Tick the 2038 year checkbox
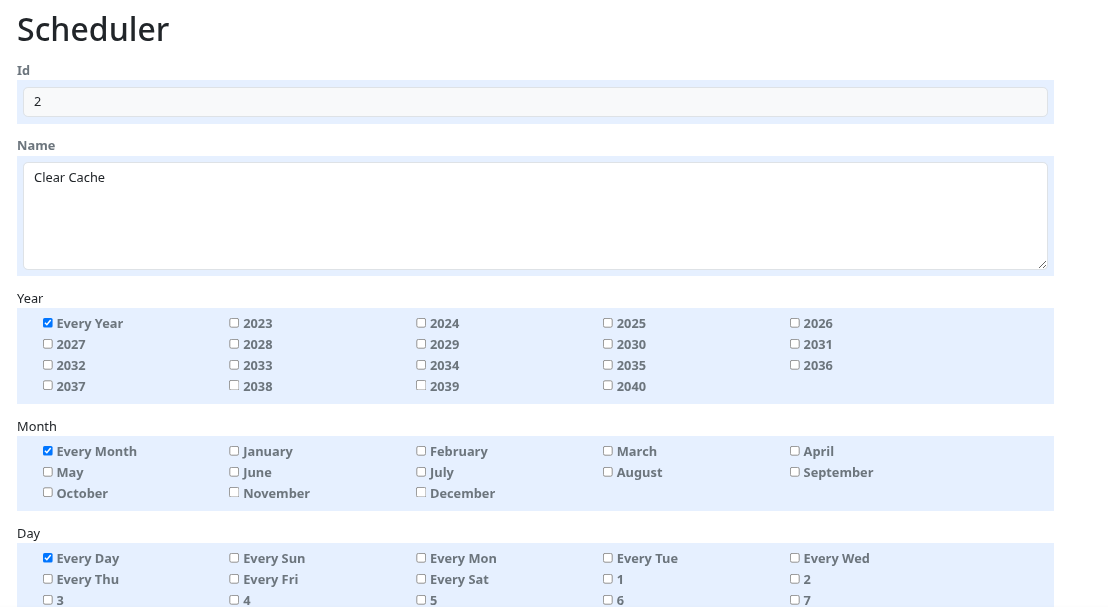Screen dimensions: 1108x607 (234, 386)
